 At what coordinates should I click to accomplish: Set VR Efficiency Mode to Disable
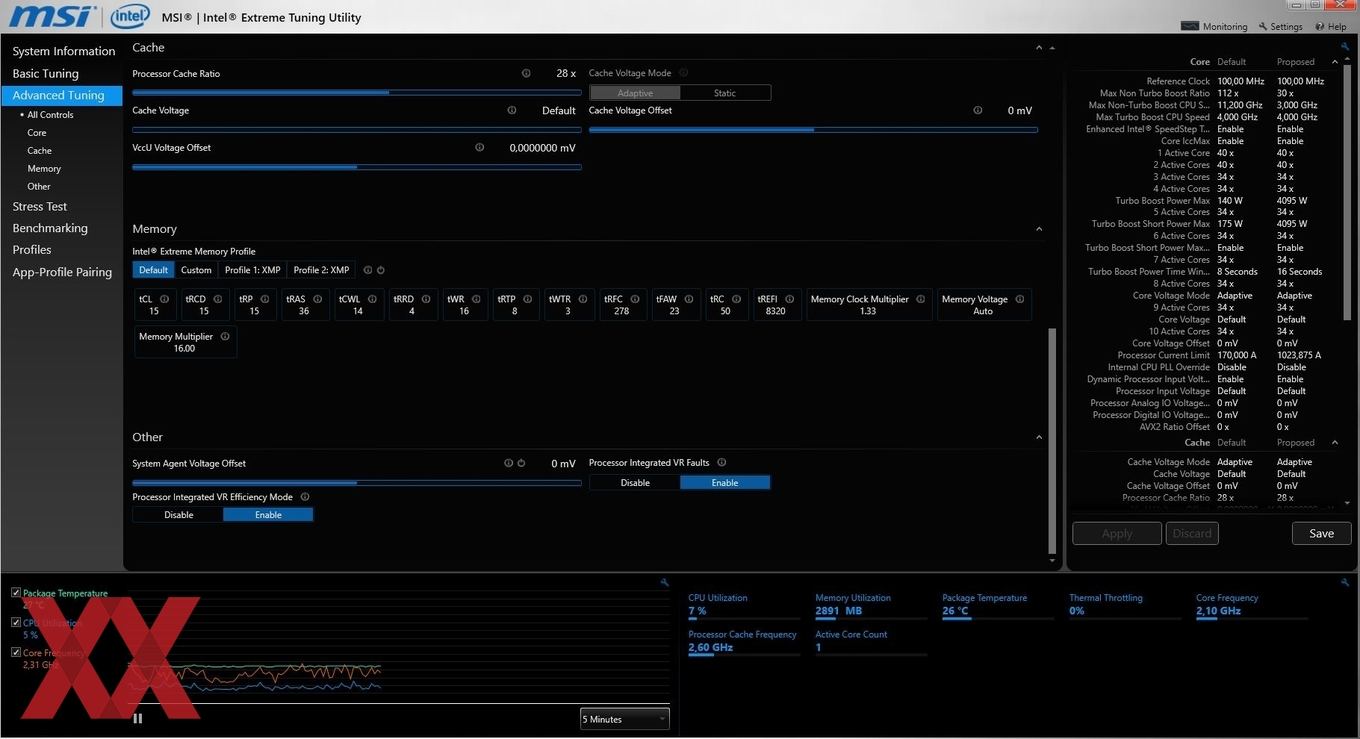[178, 515]
